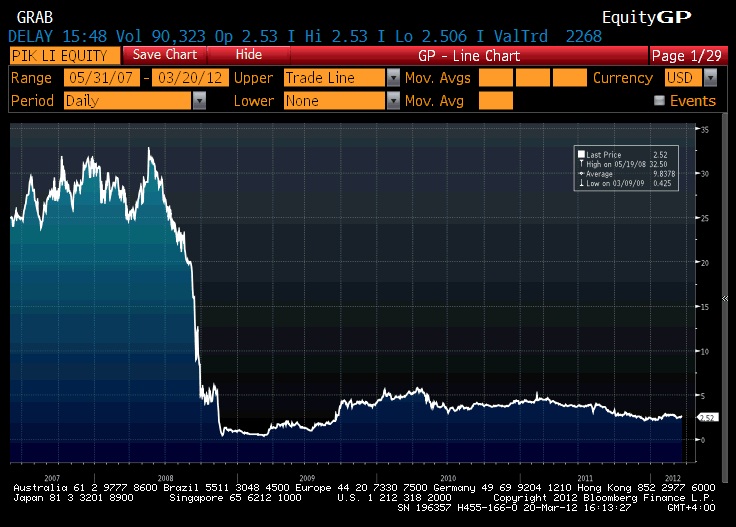Click the 2.52 last price axis label
Viewport: 736px width, 527px height.
coord(707,417)
